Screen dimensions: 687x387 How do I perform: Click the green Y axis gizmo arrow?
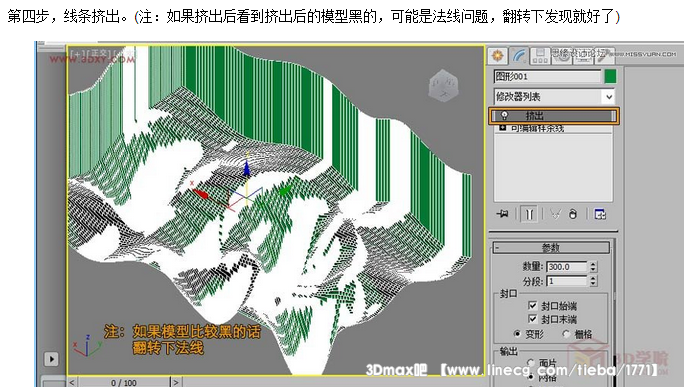[x=285, y=191]
